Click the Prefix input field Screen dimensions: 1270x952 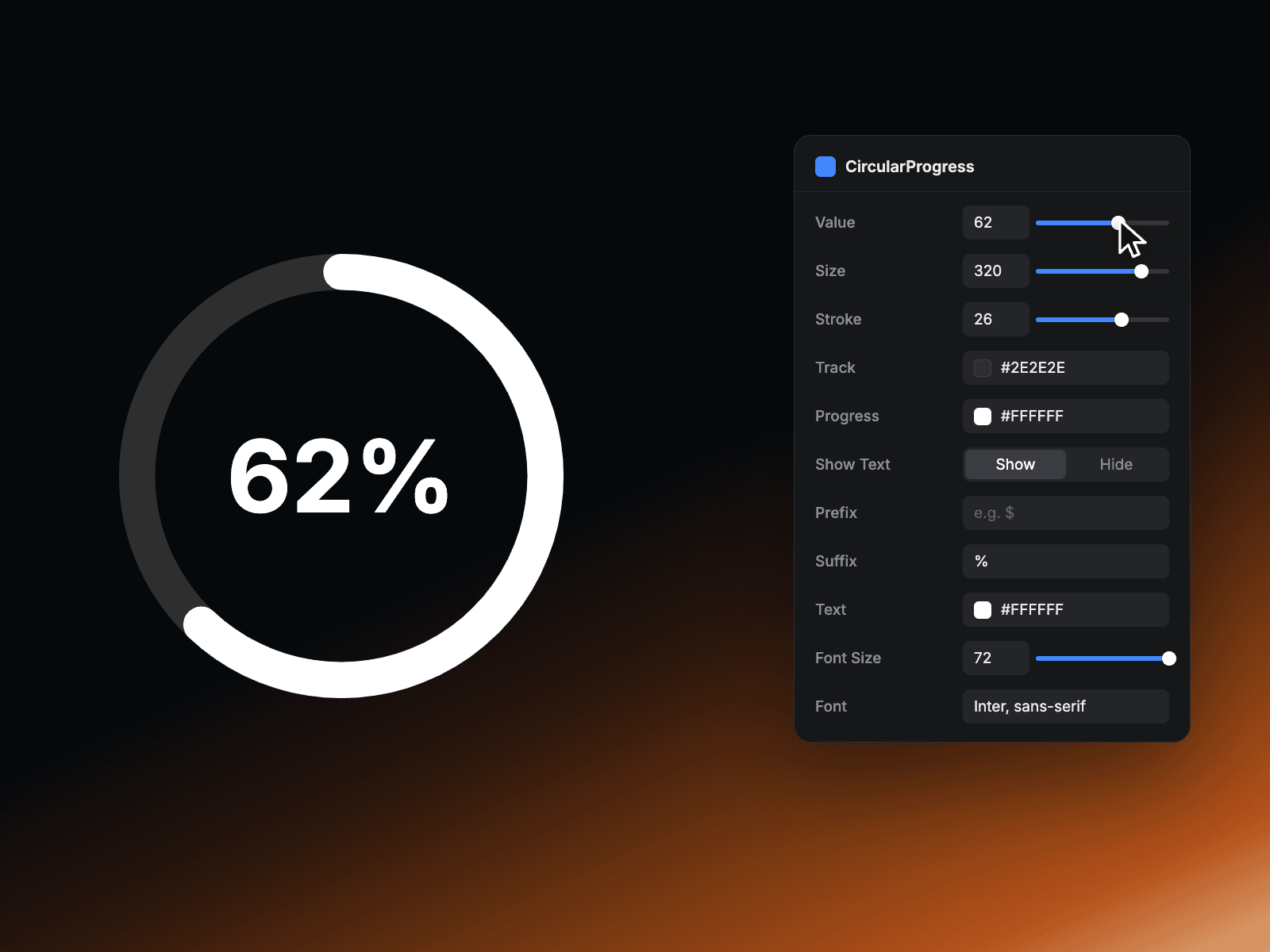pos(1066,513)
